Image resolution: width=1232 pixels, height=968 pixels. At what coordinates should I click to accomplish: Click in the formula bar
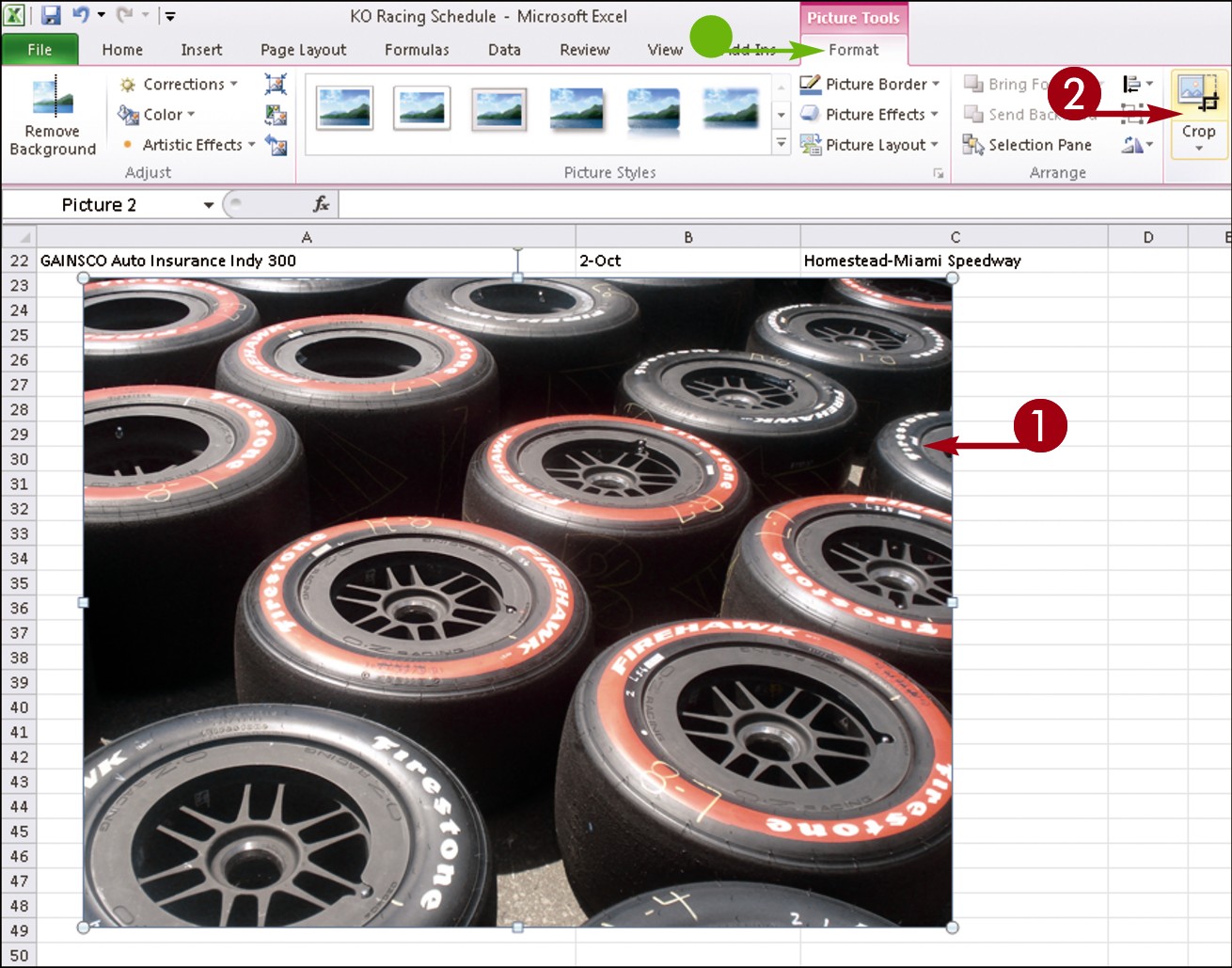tap(782, 204)
